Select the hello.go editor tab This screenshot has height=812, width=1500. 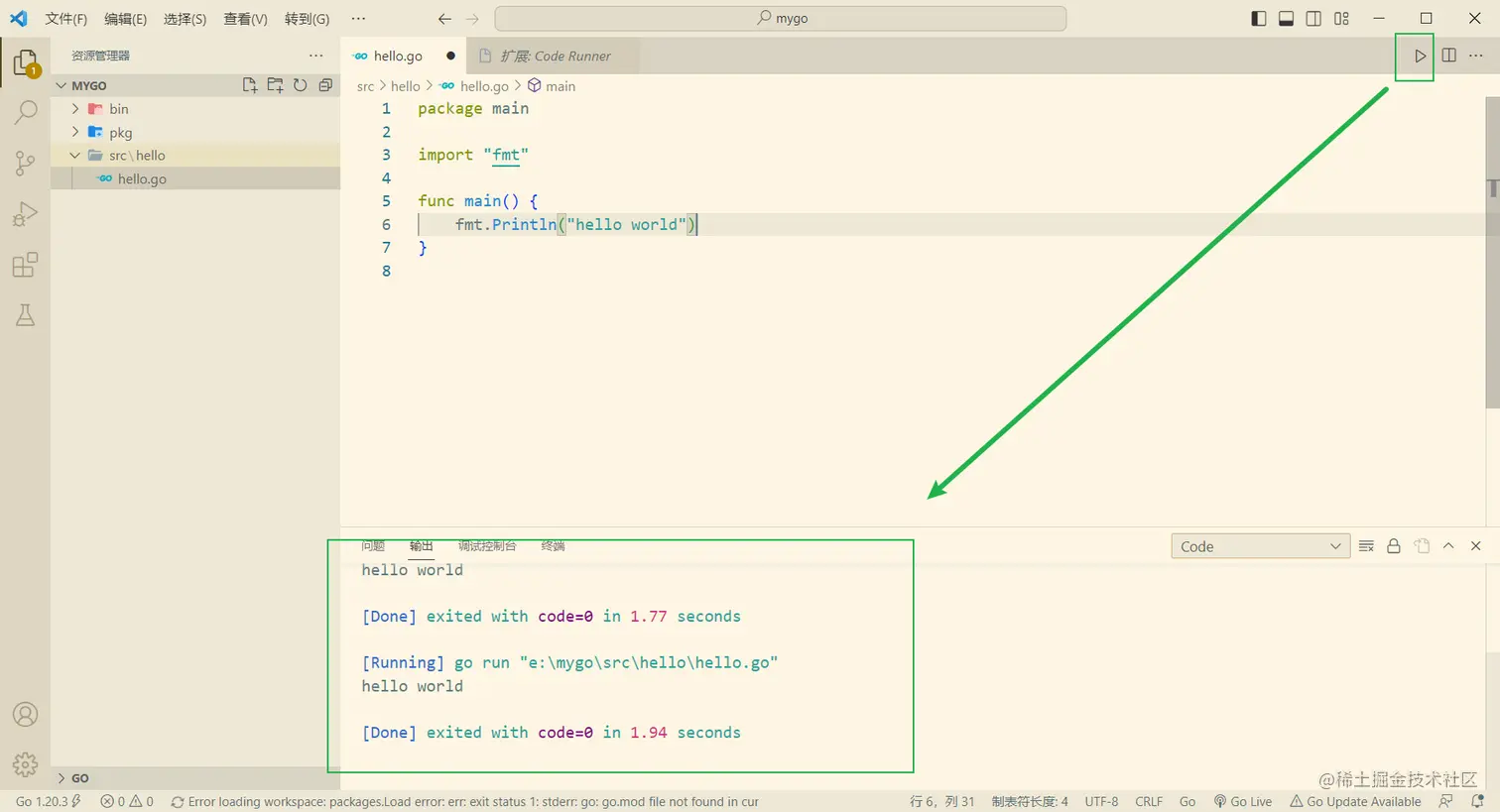click(x=404, y=56)
